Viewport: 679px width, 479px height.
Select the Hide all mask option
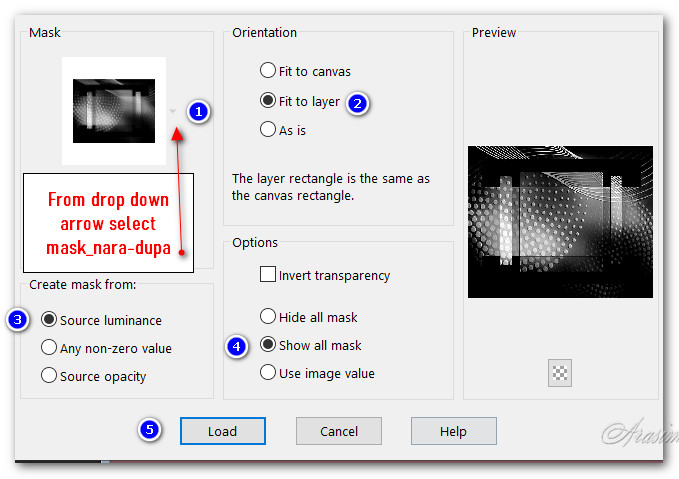click(x=268, y=317)
